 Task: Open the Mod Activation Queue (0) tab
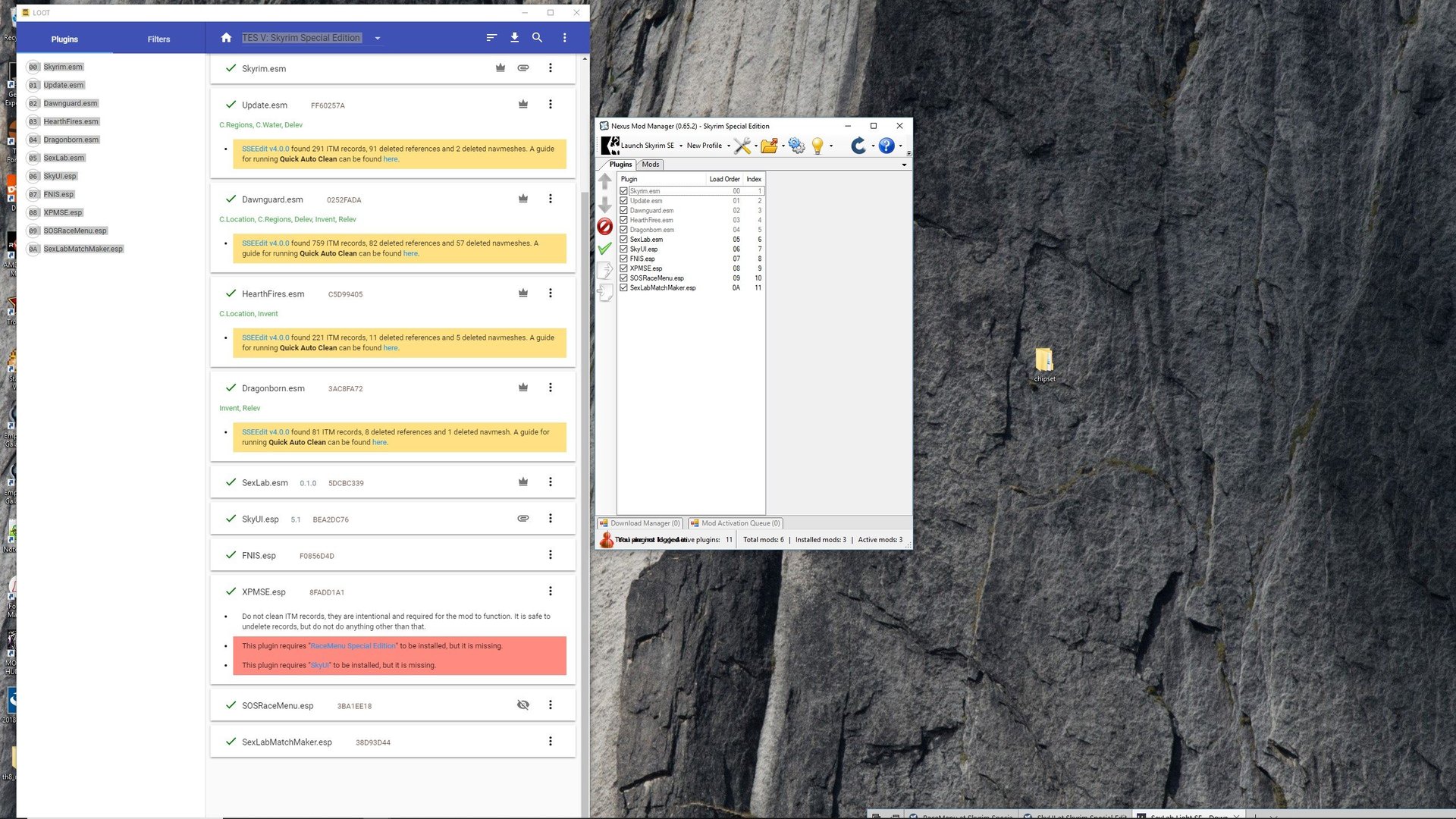click(736, 523)
